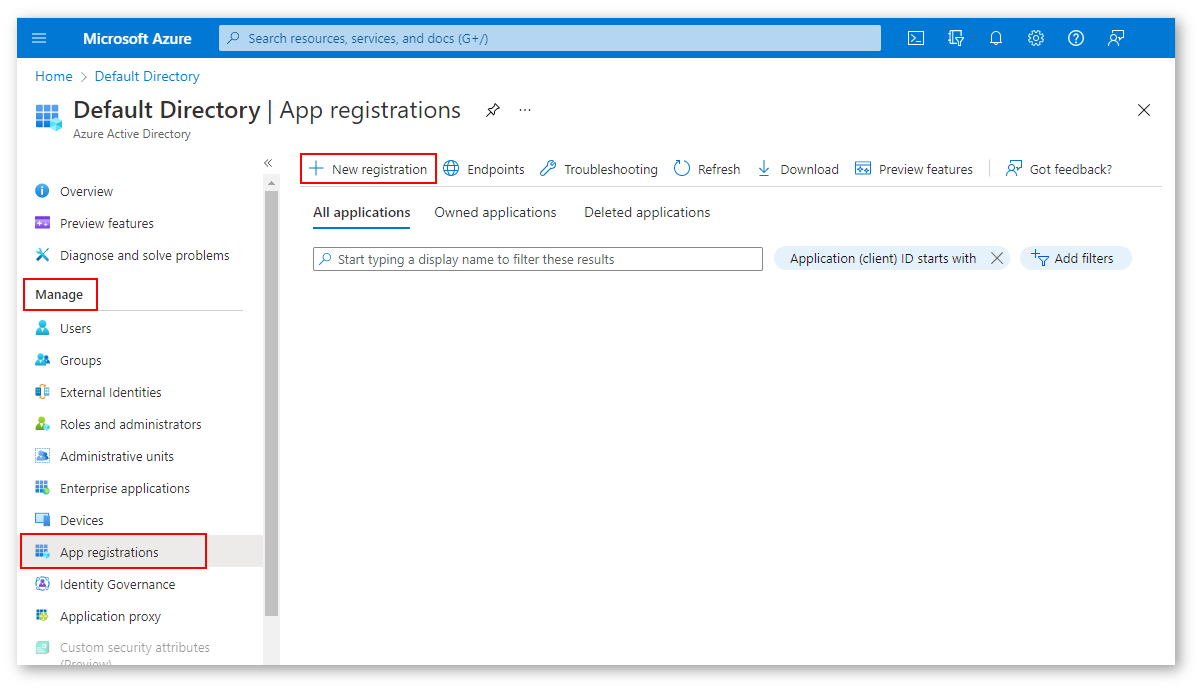The height and width of the screenshot is (691, 1201).
Task: Click the Overview info icon
Action: tap(42, 191)
